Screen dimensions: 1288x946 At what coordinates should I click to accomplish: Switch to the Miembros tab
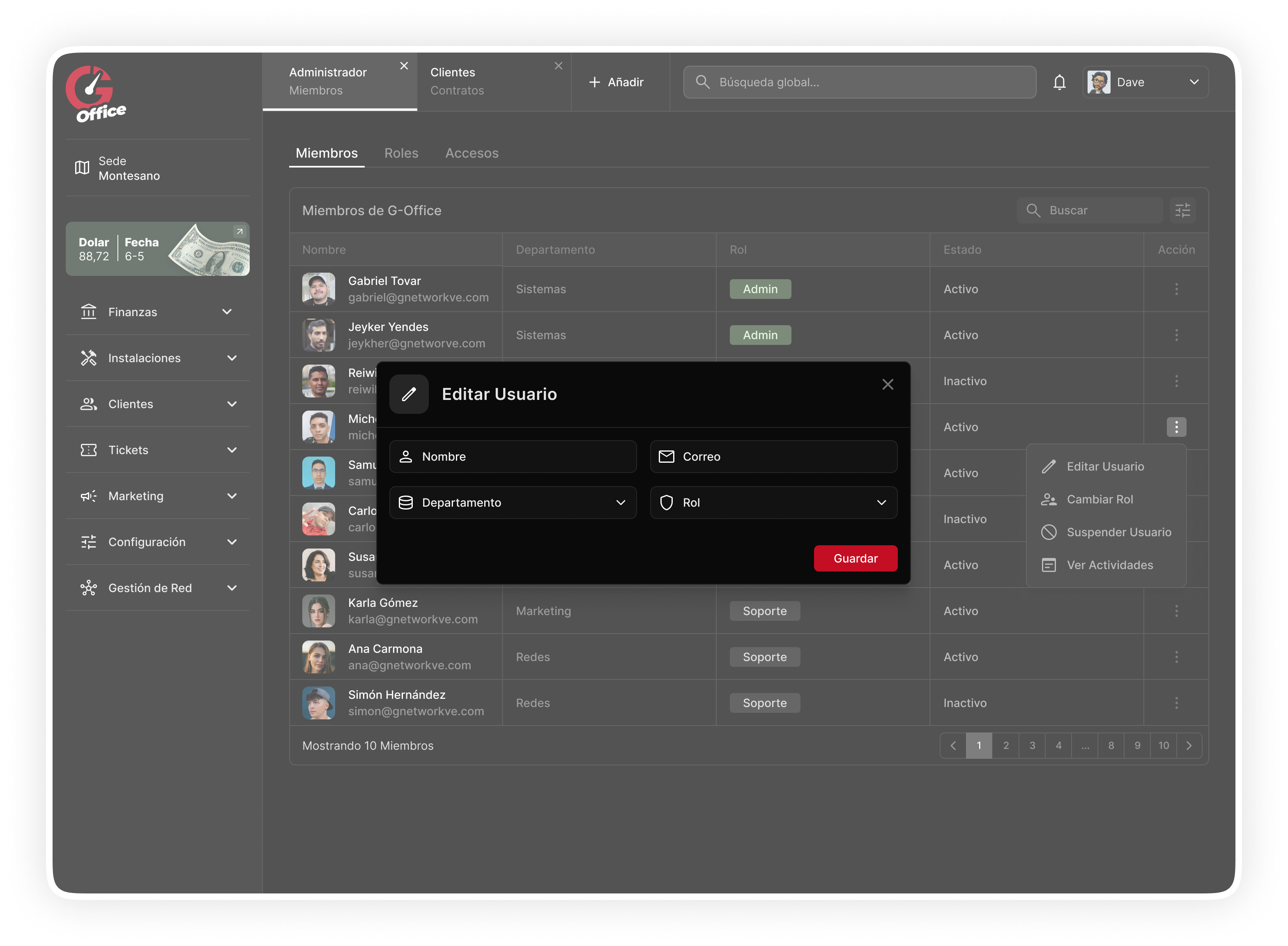coord(327,153)
